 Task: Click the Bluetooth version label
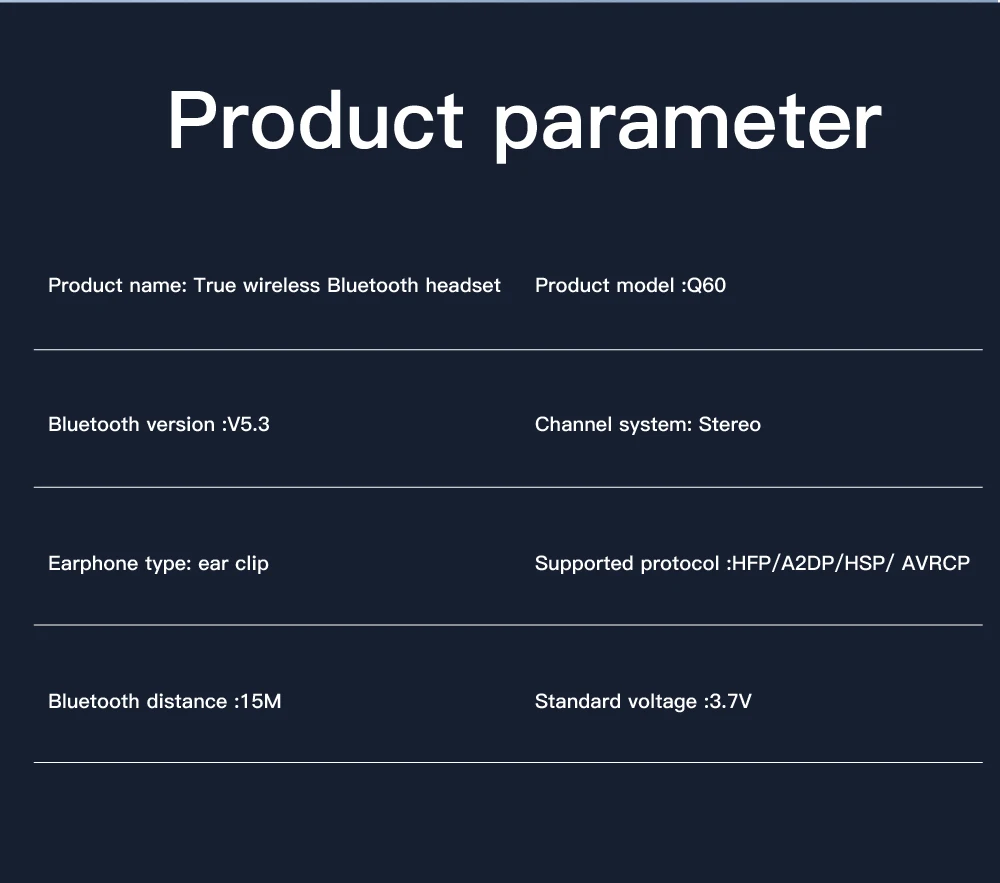[x=130, y=425]
